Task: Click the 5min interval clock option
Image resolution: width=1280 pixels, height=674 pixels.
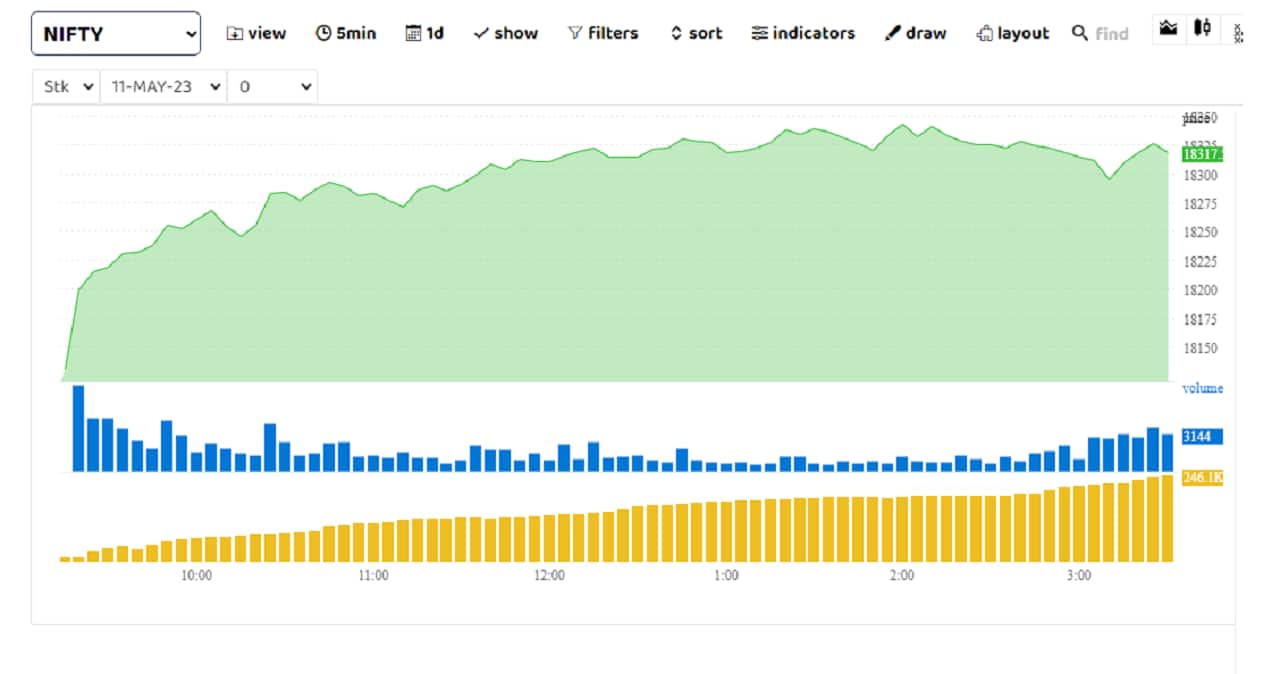Action: tap(346, 33)
